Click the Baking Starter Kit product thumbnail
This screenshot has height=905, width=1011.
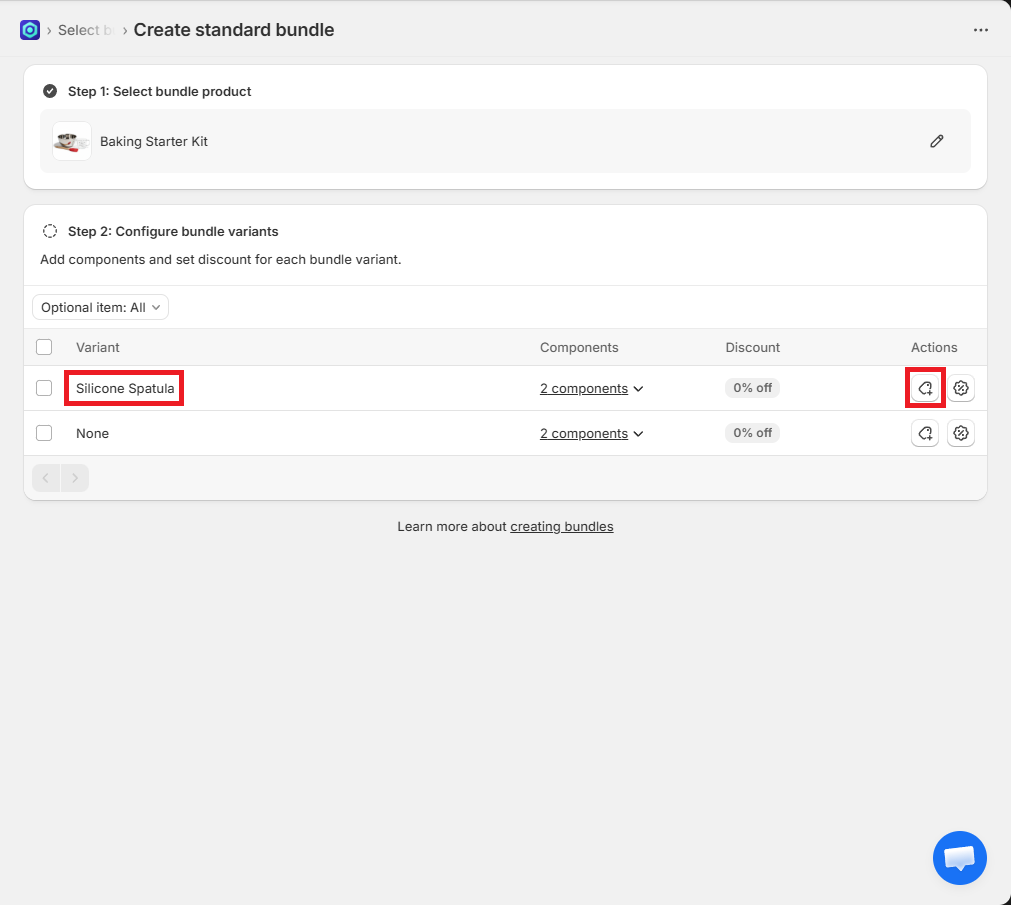[71, 141]
